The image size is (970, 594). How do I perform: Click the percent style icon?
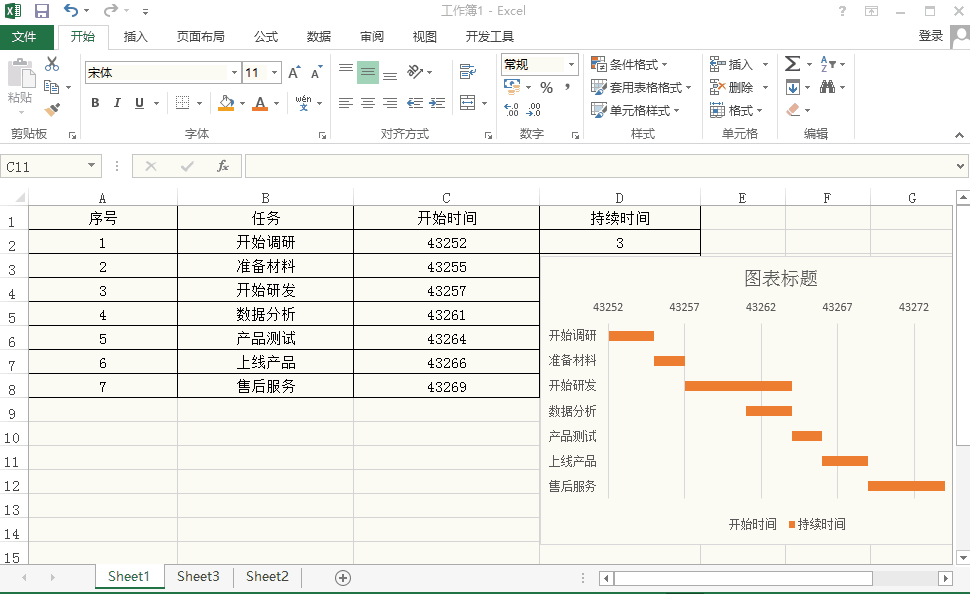pos(546,88)
